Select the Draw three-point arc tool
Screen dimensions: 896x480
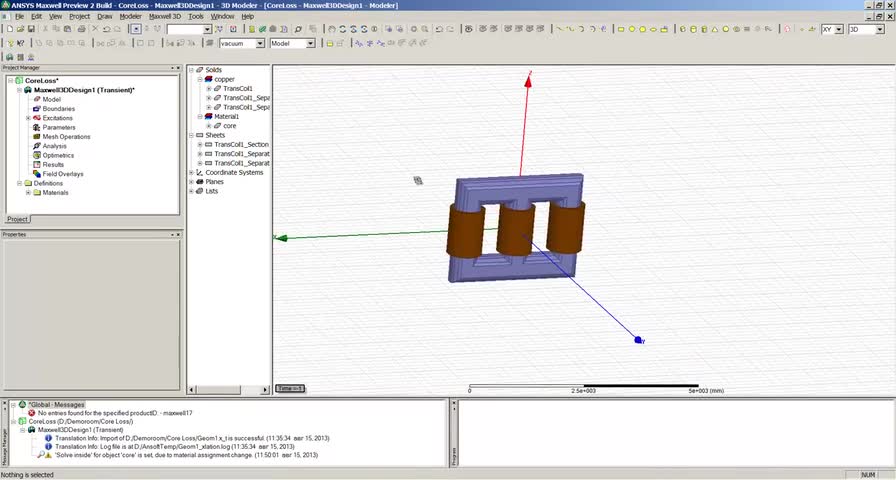(x=581, y=29)
